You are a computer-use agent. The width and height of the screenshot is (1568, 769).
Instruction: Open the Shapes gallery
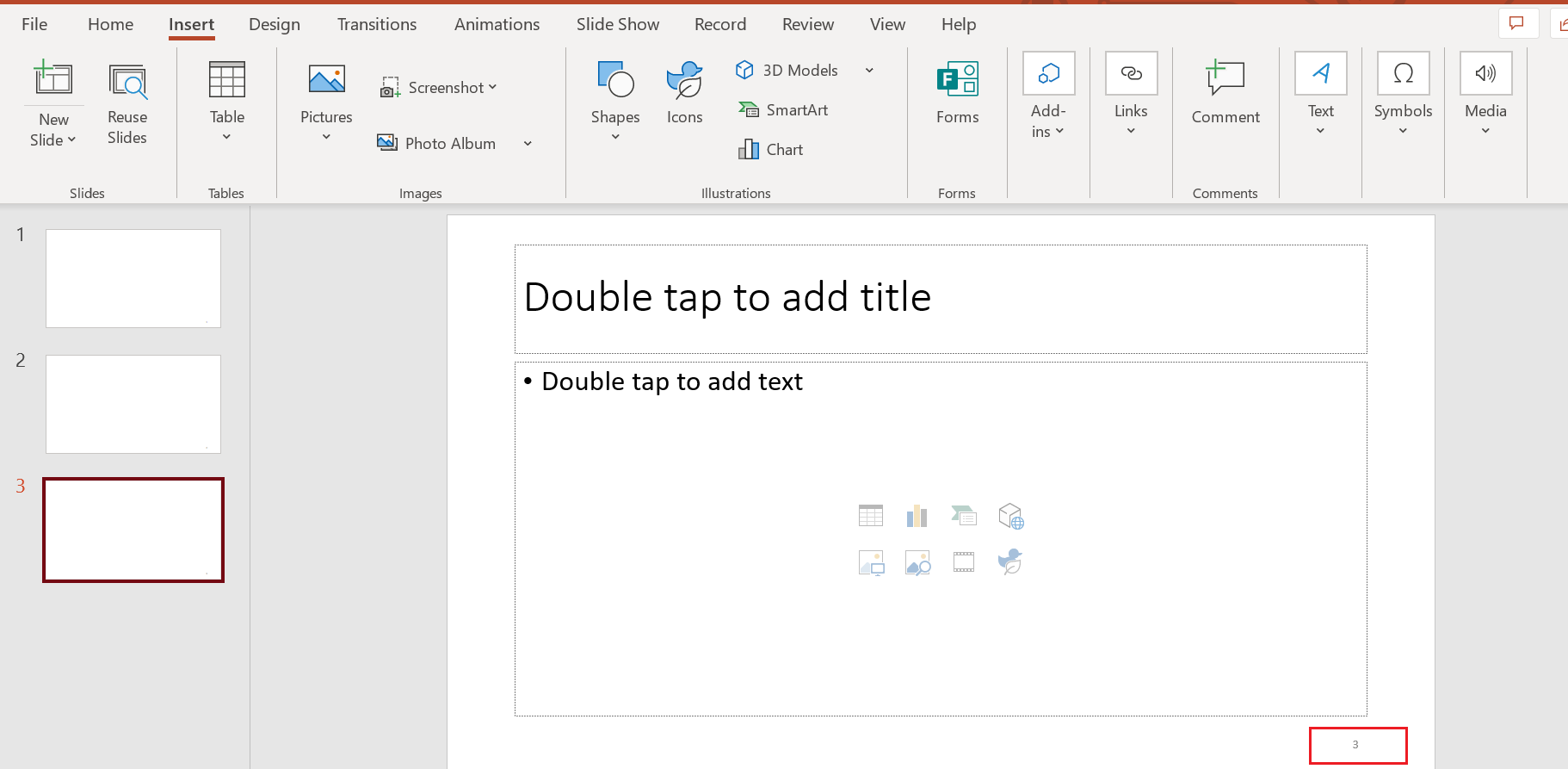coord(615,102)
